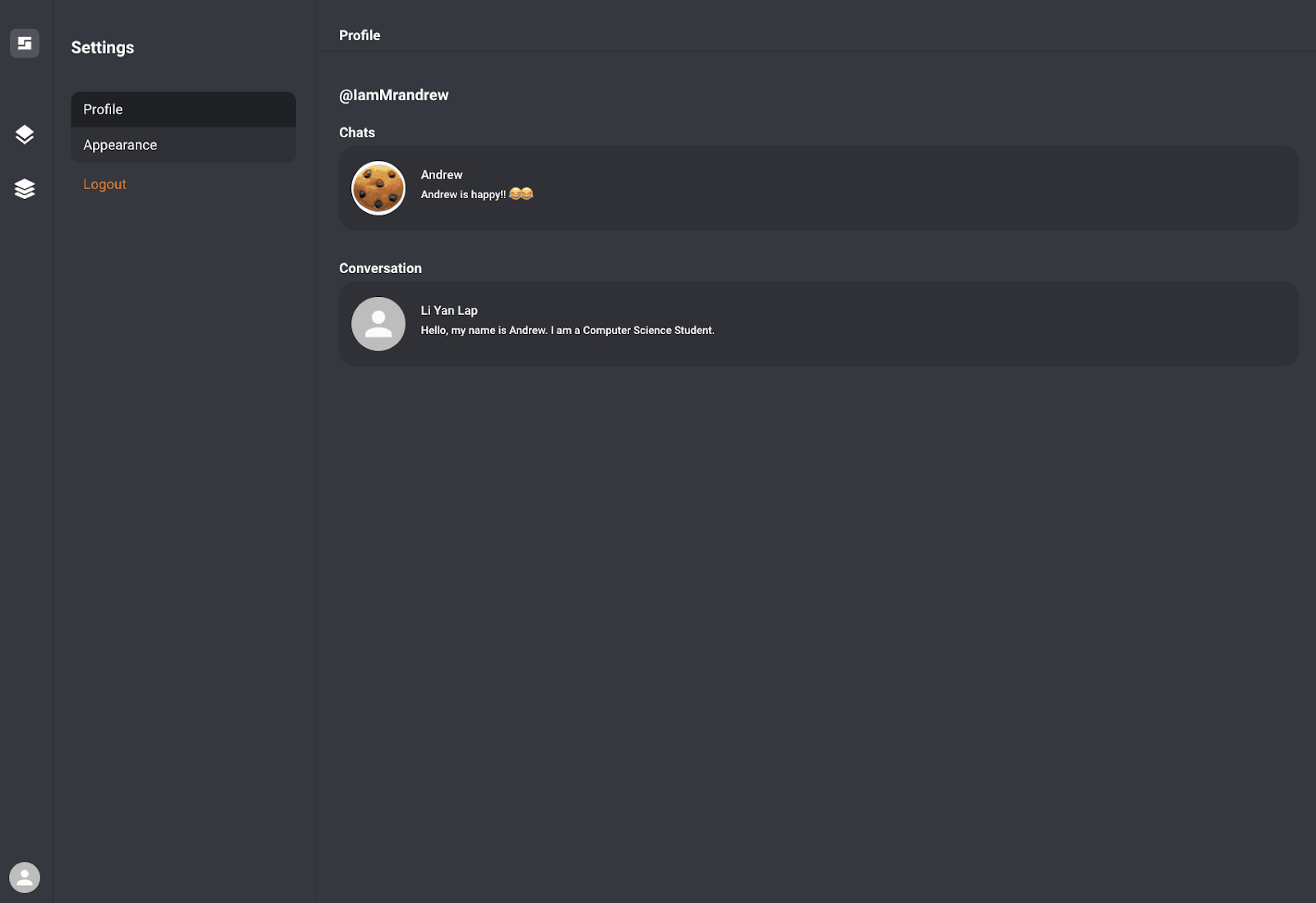The height and width of the screenshot is (903, 1316).
Task: Click the name Andrew in Chats card
Action: [x=442, y=174]
